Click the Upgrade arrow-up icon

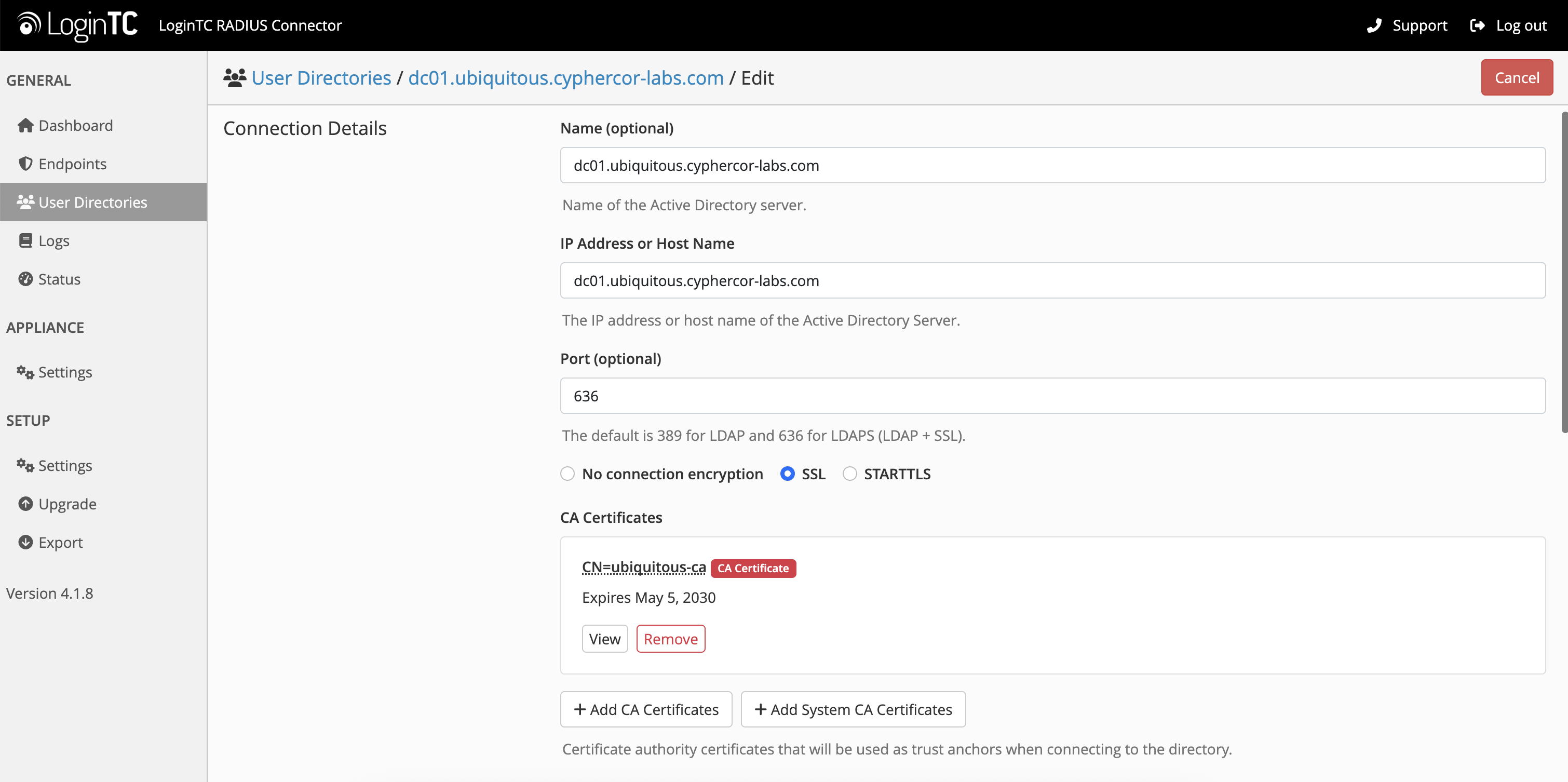25,503
